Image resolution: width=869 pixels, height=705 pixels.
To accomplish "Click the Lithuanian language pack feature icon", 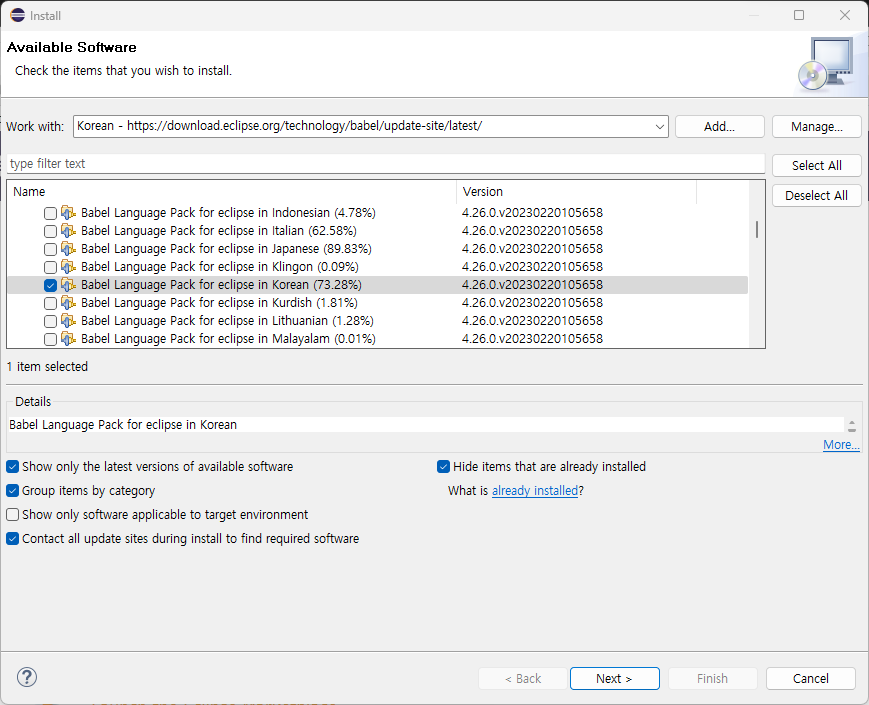I will (x=68, y=321).
